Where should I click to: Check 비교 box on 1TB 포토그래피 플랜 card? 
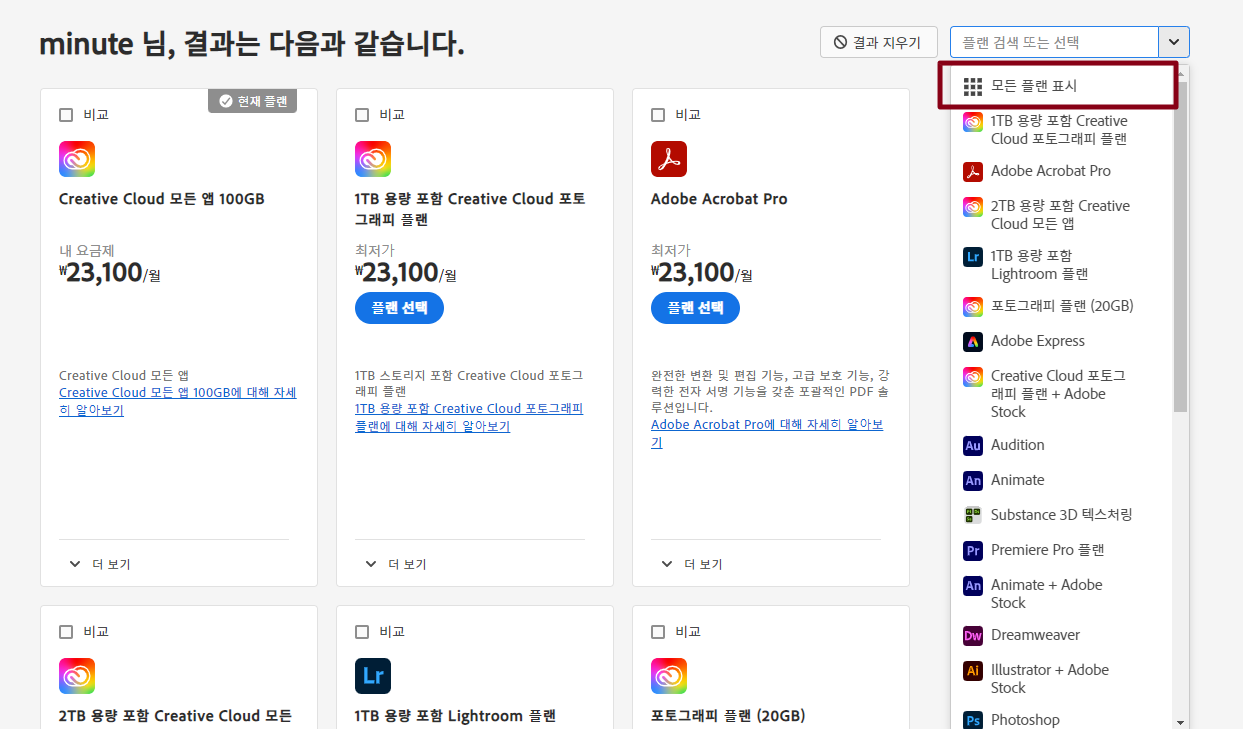[362, 115]
